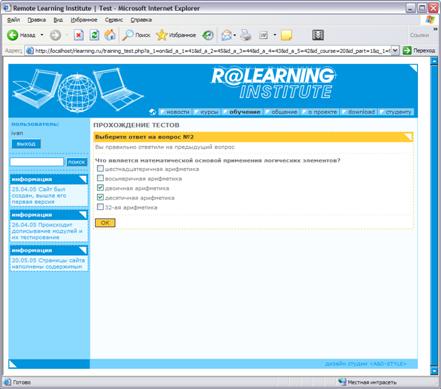Click the выход logout button
441x389 pixels.
[26, 144]
